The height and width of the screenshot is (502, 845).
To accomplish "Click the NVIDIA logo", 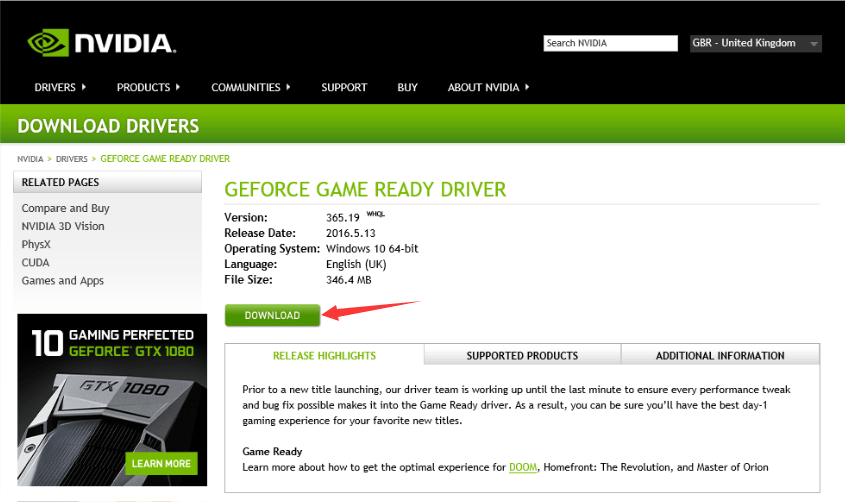I will [x=102, y=42].
